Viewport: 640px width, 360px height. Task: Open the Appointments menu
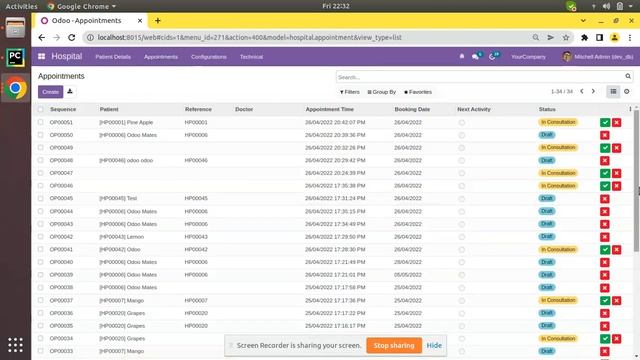[x=161, y=57]
